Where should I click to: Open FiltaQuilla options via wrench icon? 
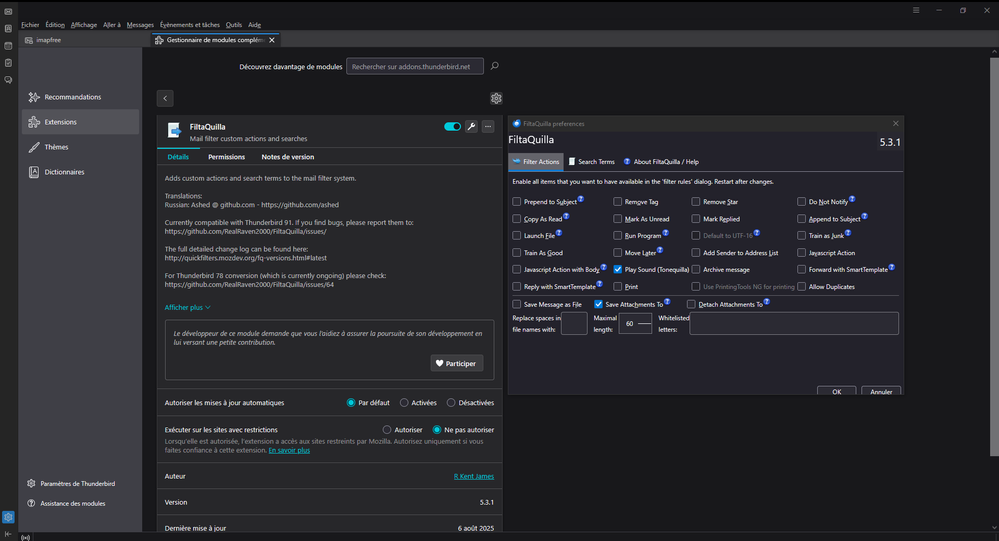[471, 127]
